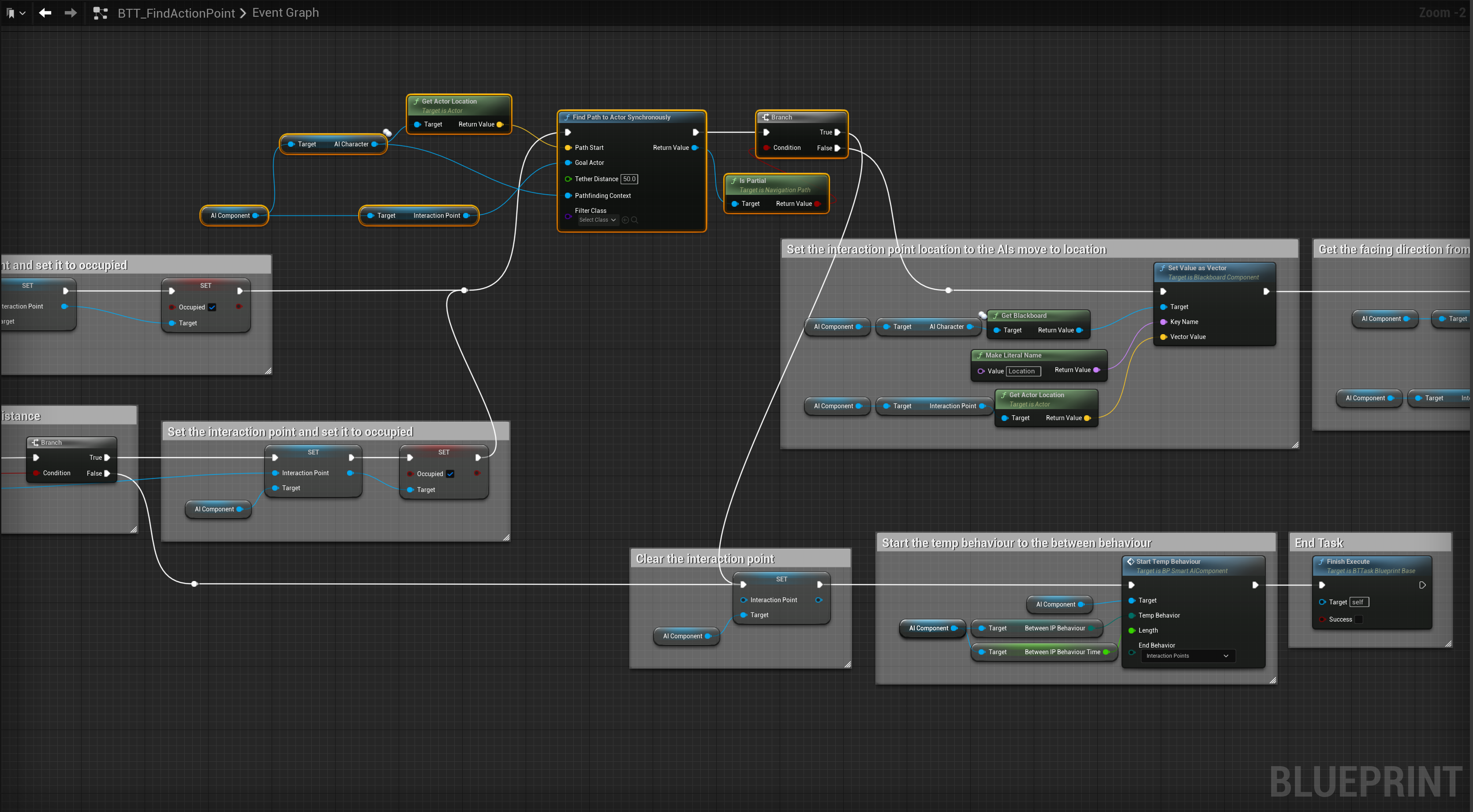Click Event Graph breadcrumb
Image resolution: width=1473 pixels, height=812 pixels.
coord(285,13)
